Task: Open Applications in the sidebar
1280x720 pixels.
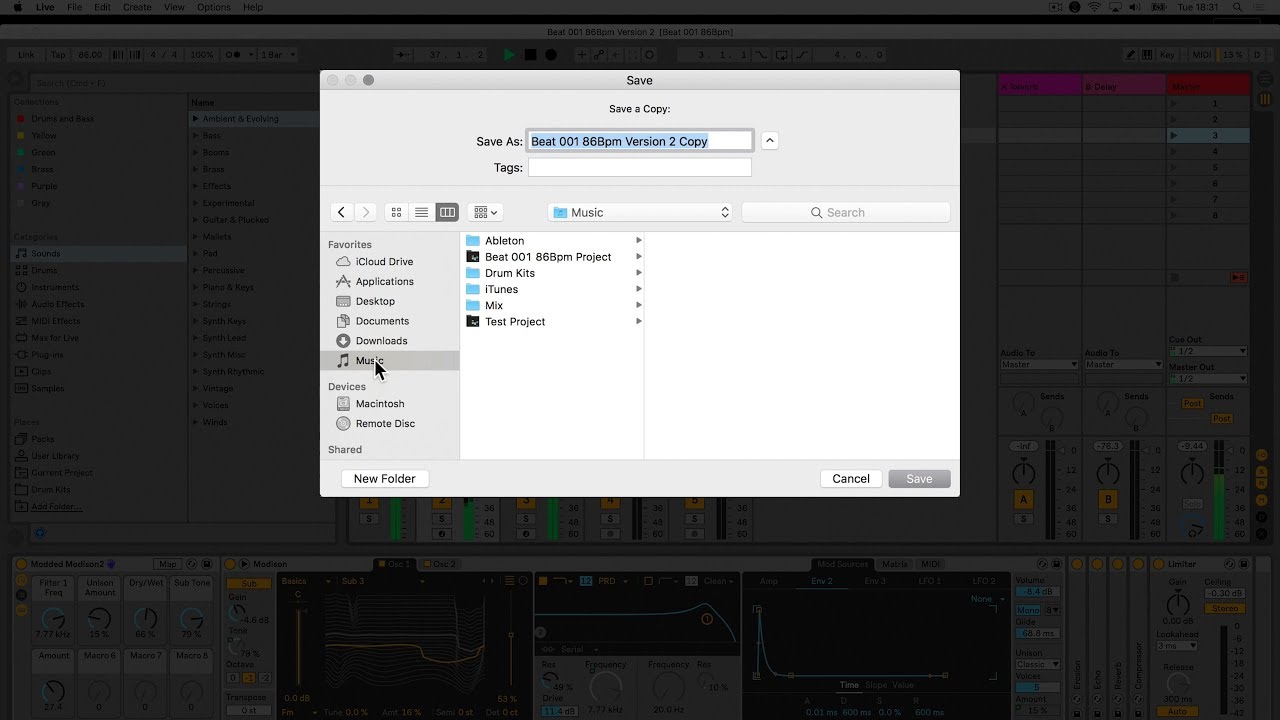Action: [389, 281]
